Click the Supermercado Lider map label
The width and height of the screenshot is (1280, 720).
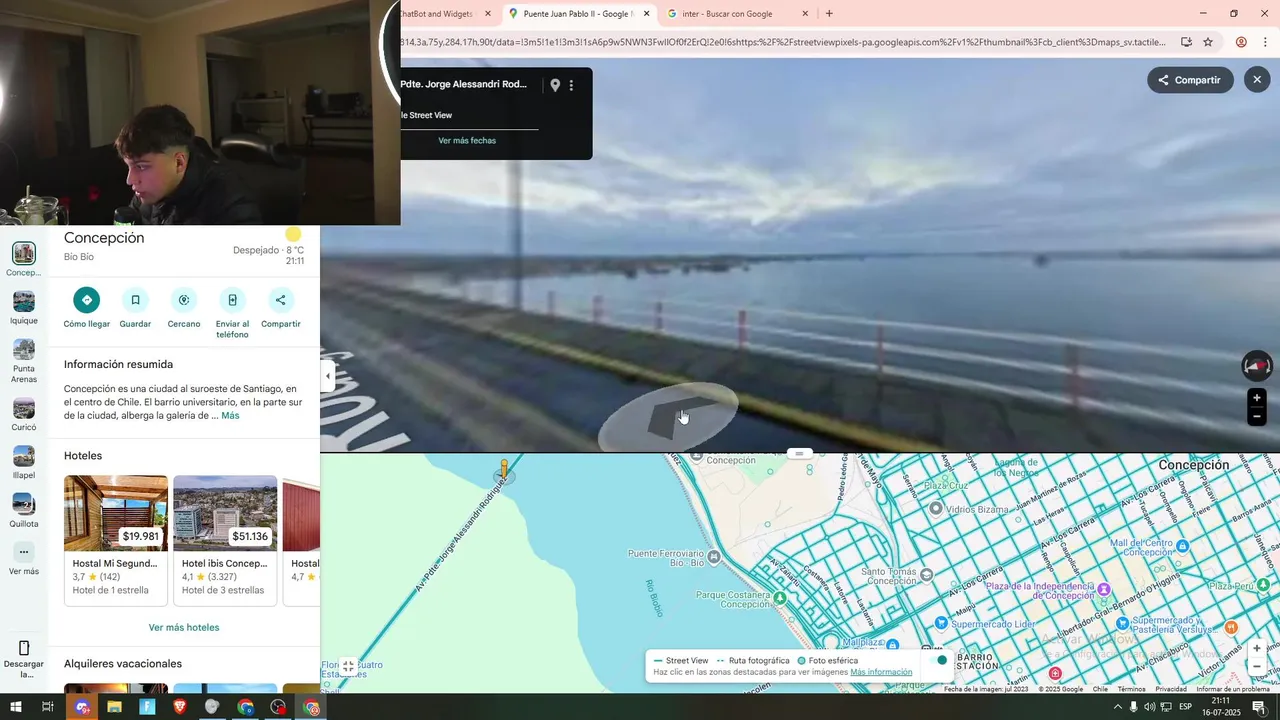pyautogui.click(x=992, y=624)
